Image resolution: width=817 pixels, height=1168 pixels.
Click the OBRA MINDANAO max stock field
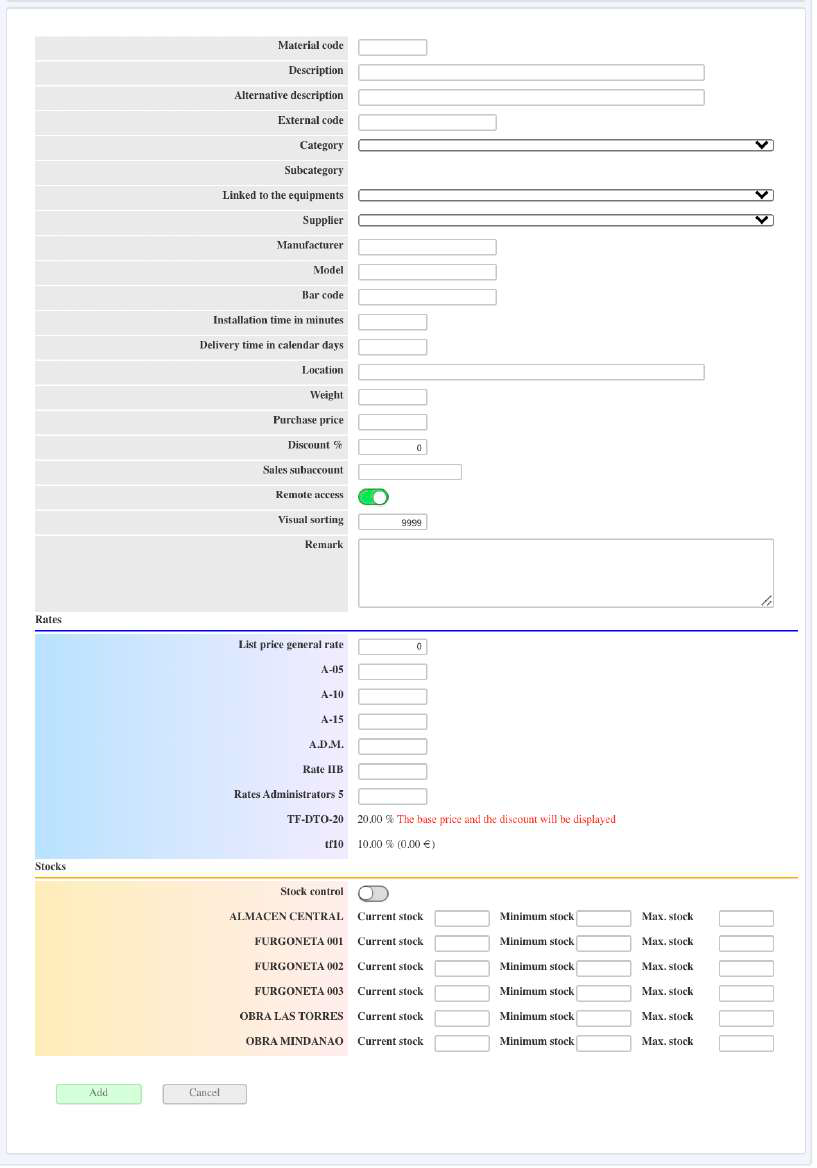pos(746,1044)
